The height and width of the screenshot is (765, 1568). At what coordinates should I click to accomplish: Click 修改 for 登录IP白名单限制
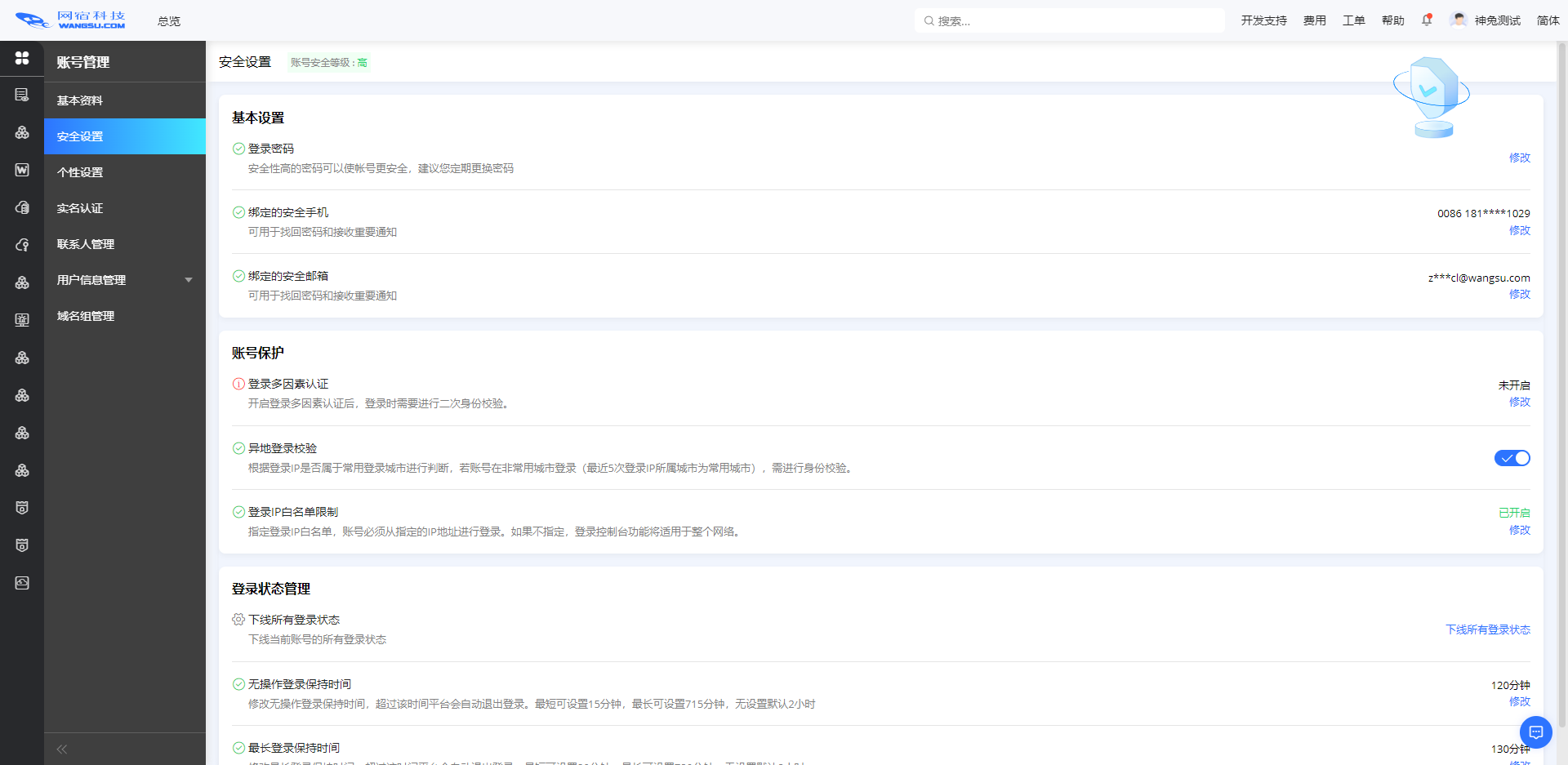(1519, 530)
